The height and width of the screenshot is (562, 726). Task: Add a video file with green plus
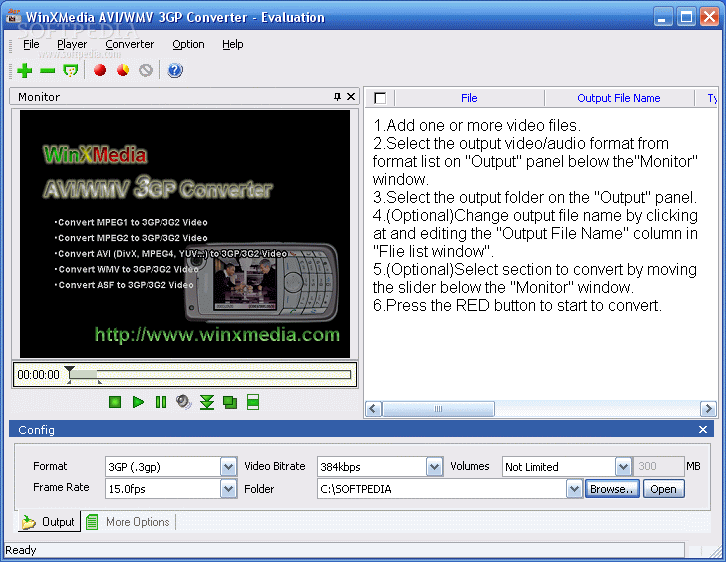pyautogui.click(x=25, y=70)
